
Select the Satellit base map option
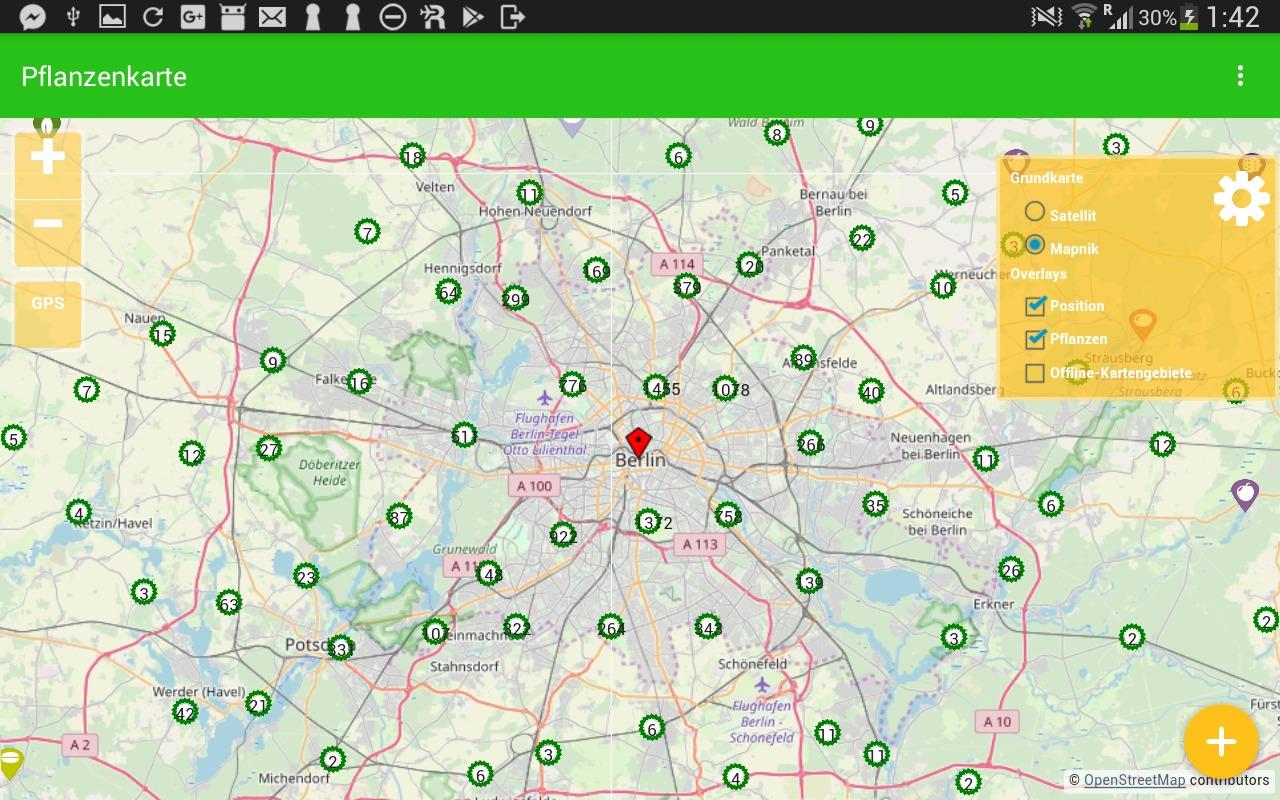click(x=1035, y=212)
